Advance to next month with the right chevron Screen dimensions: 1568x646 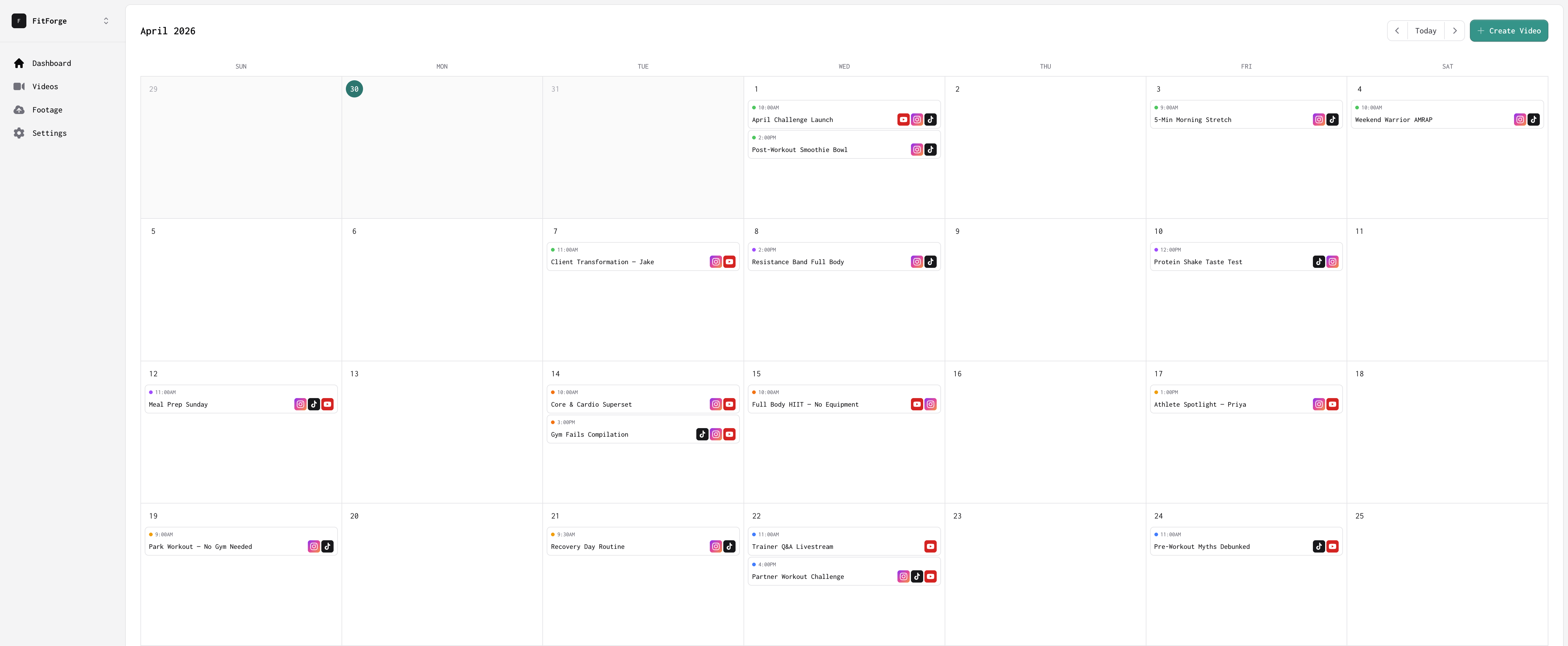point(1455,30)
